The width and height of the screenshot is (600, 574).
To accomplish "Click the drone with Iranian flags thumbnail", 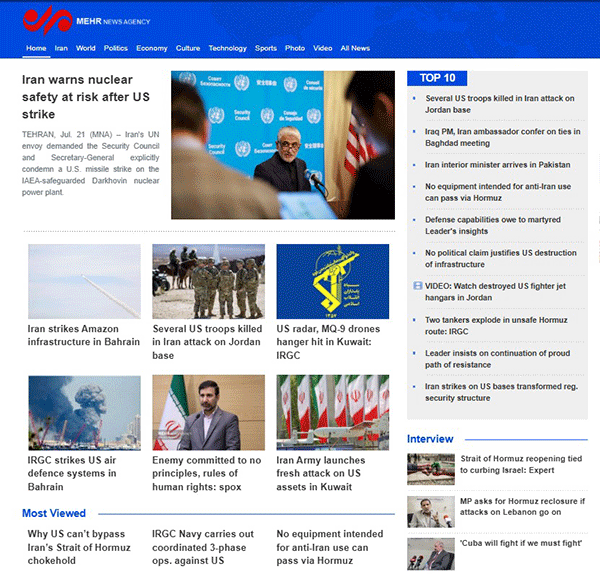I will click(333, 413).
